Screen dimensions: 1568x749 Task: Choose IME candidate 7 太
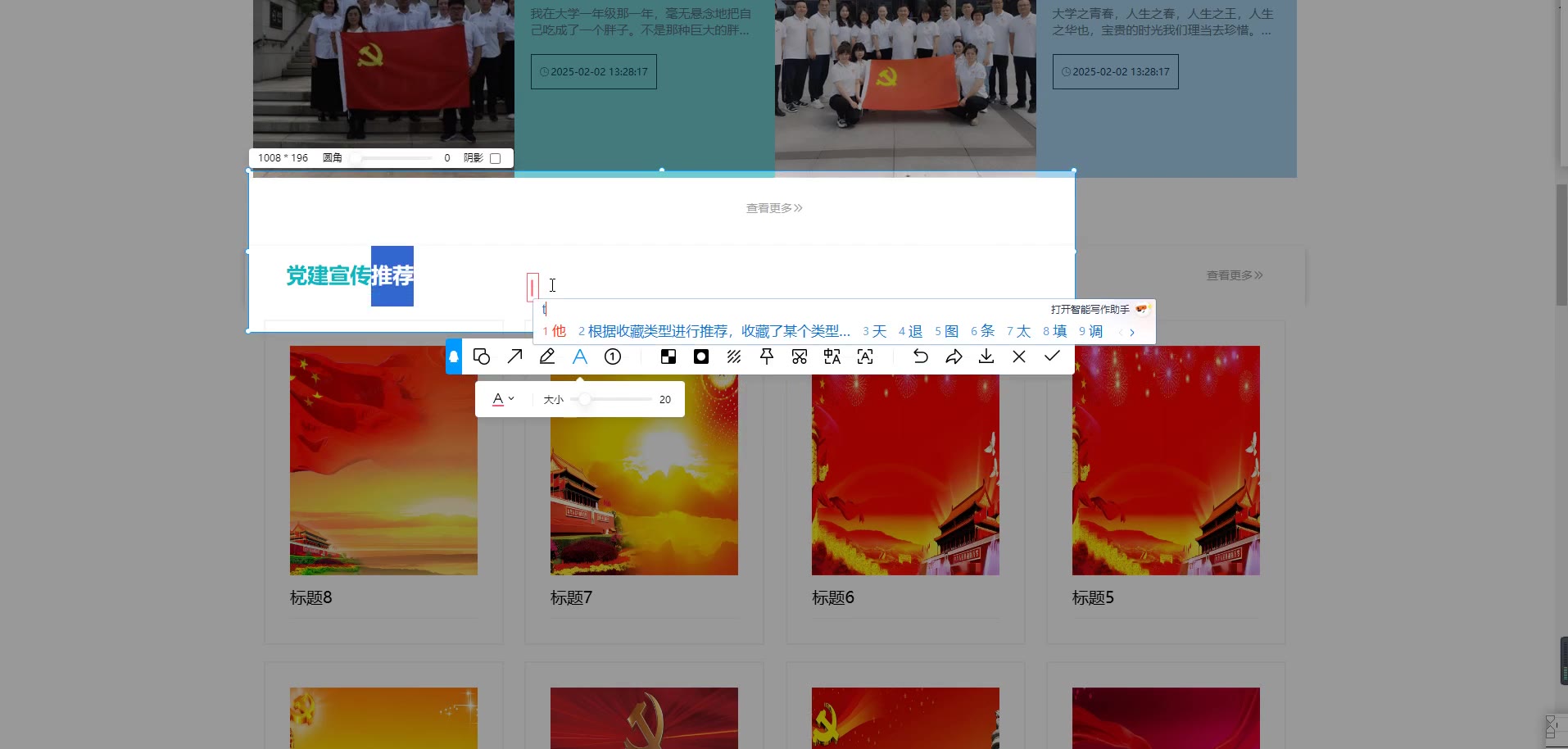(1018, 331)
